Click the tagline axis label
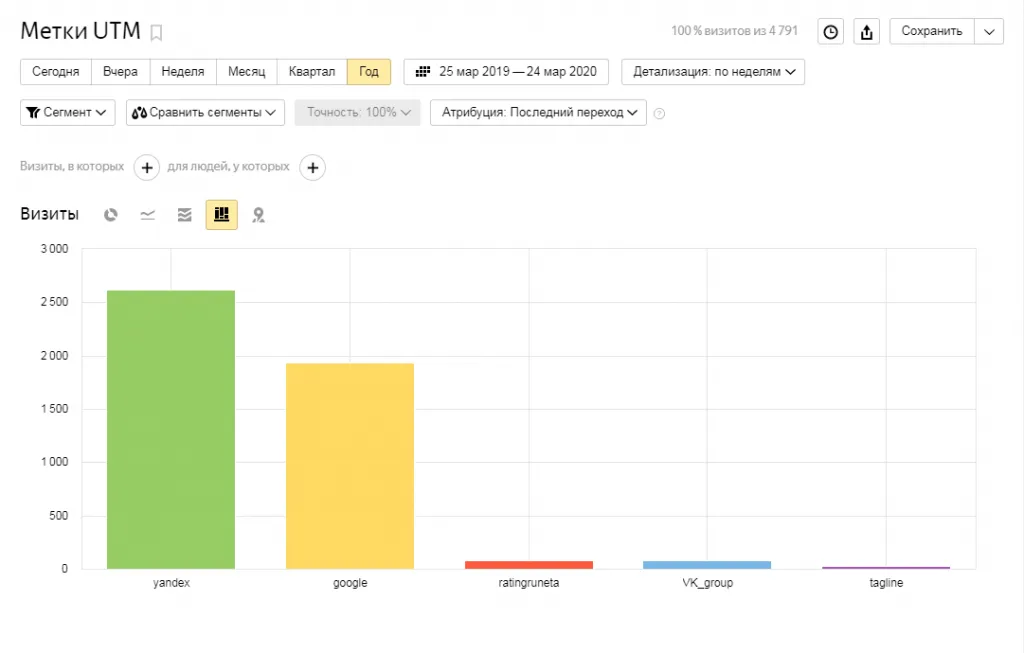Image resolution: width=1024 pixels, height=653 pixels. pyautogui.click(x=886, y=583)
